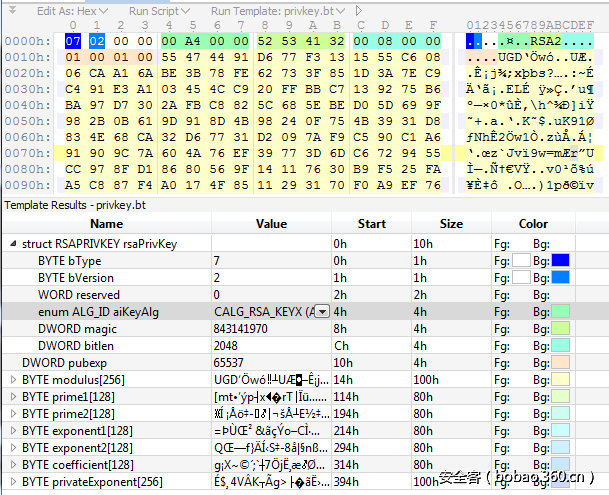Viewport: 609px width, 495px height.
Task: Click the Size column header
Action: coord(451,224)
